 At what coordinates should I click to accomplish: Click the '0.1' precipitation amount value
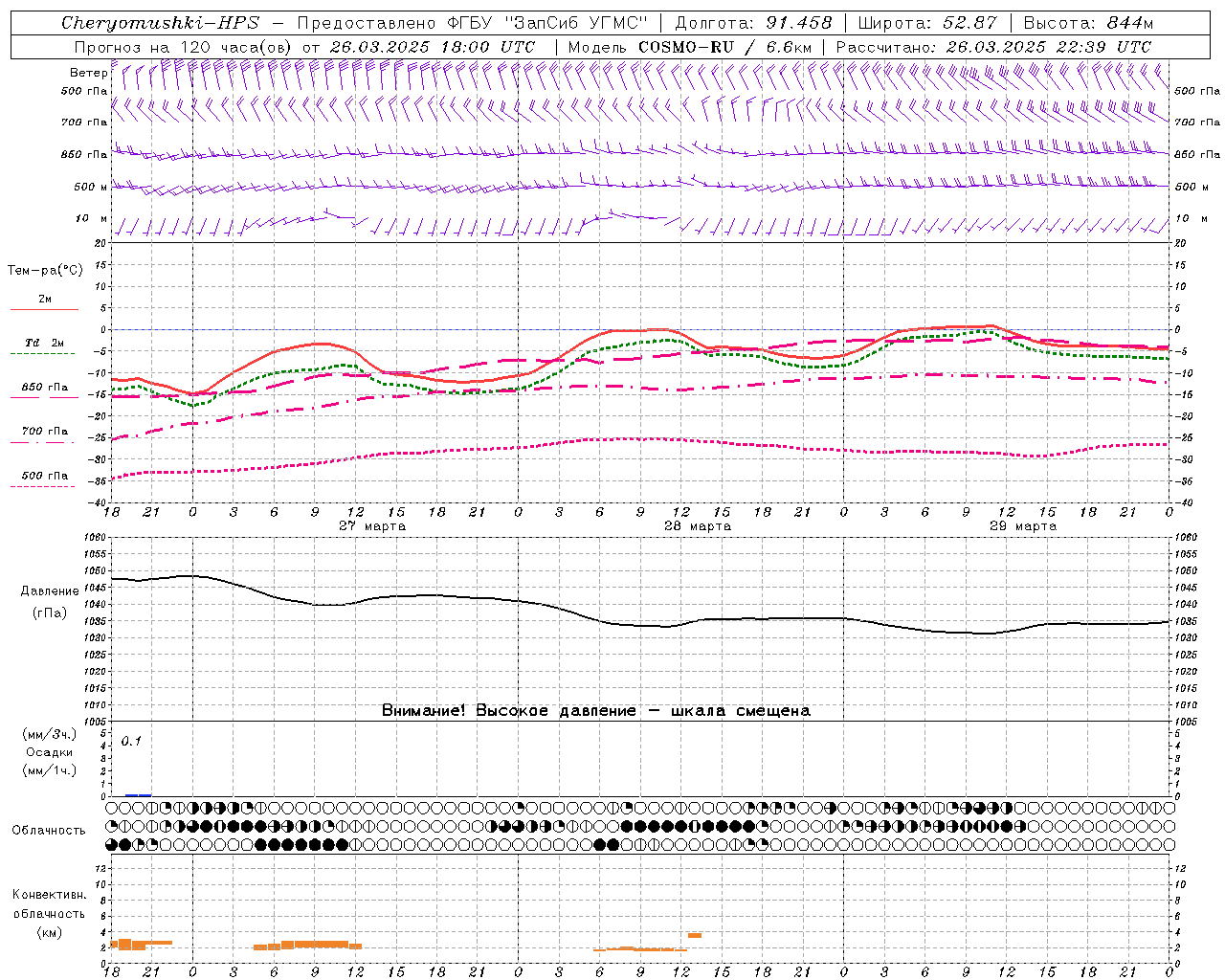[x=131, y=742]
